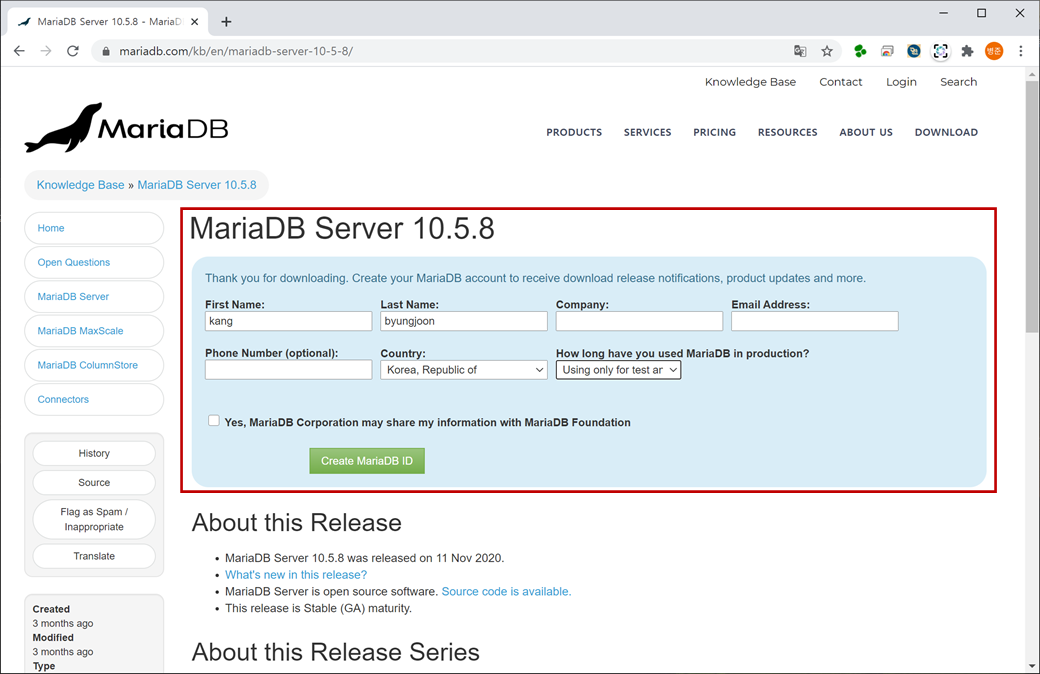Click the green clover extension icon
This screenshot has width=1040, height=674.
coord(860,51)
